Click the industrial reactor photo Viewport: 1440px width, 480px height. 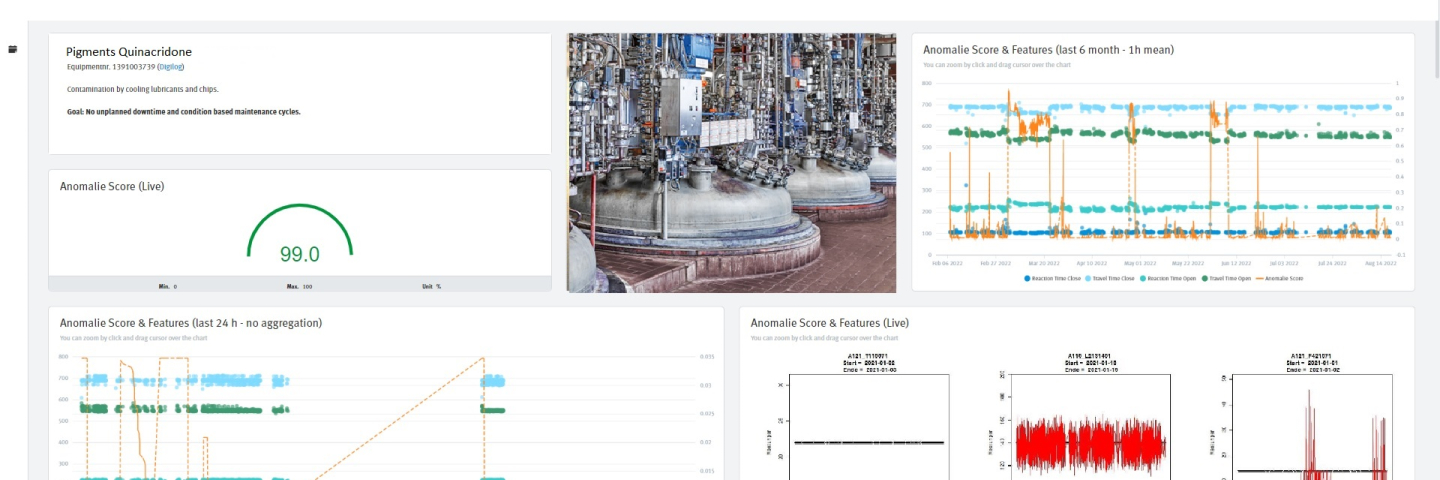point(731,162)
